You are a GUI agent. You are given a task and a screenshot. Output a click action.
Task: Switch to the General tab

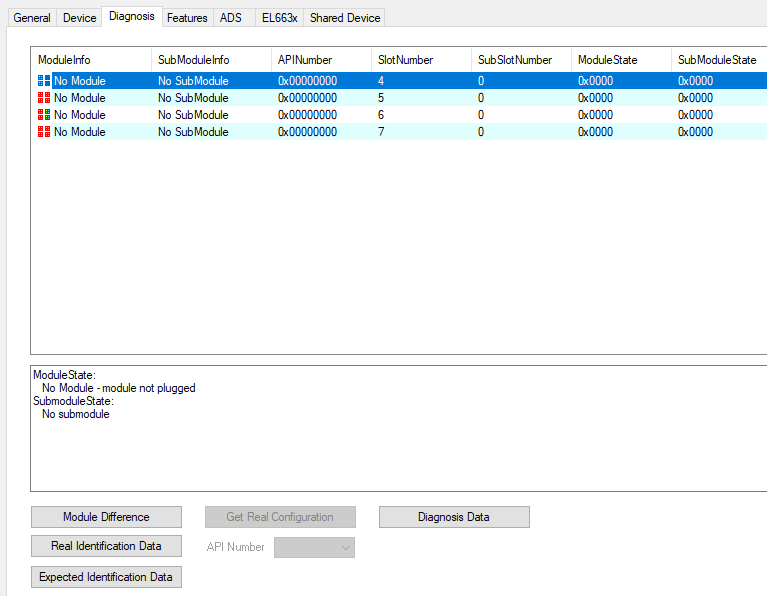[x=32, y=18]
